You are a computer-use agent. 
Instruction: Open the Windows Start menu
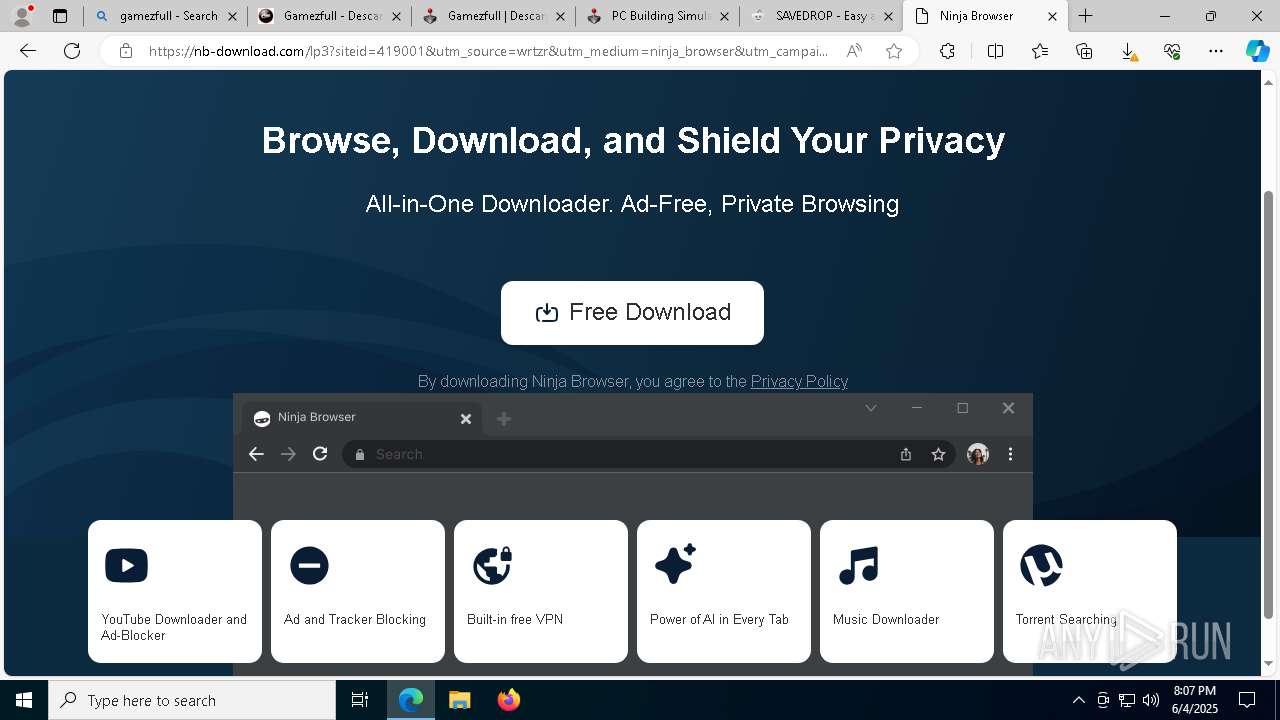pos(24,700)
